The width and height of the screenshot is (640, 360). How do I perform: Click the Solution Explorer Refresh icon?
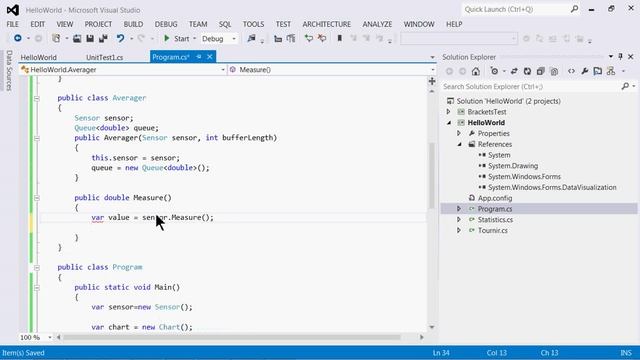527,71
